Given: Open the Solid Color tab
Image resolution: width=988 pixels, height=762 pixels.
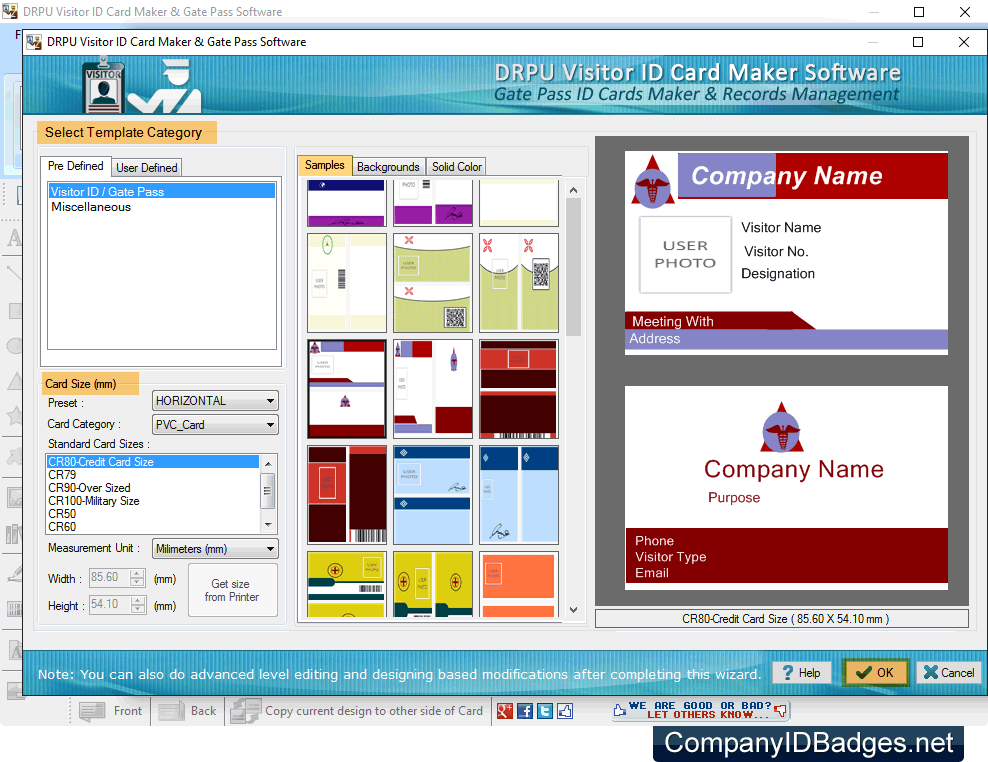Looking at the screenshot, I should [457, 167].
